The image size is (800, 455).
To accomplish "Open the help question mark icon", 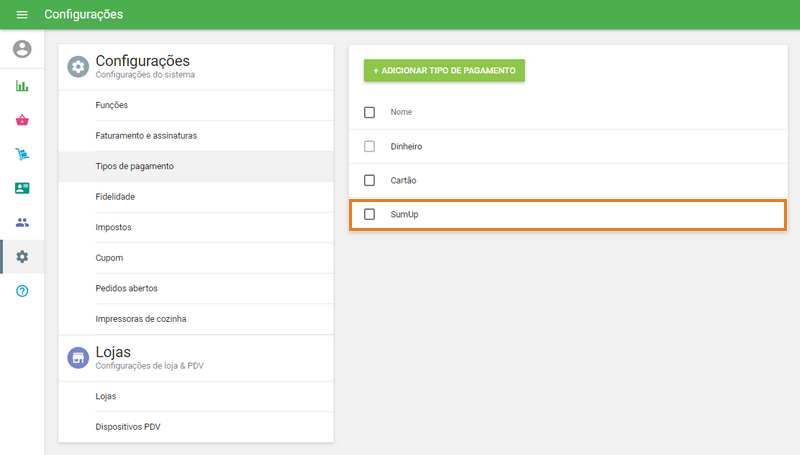I will click(x=22, y=291).
